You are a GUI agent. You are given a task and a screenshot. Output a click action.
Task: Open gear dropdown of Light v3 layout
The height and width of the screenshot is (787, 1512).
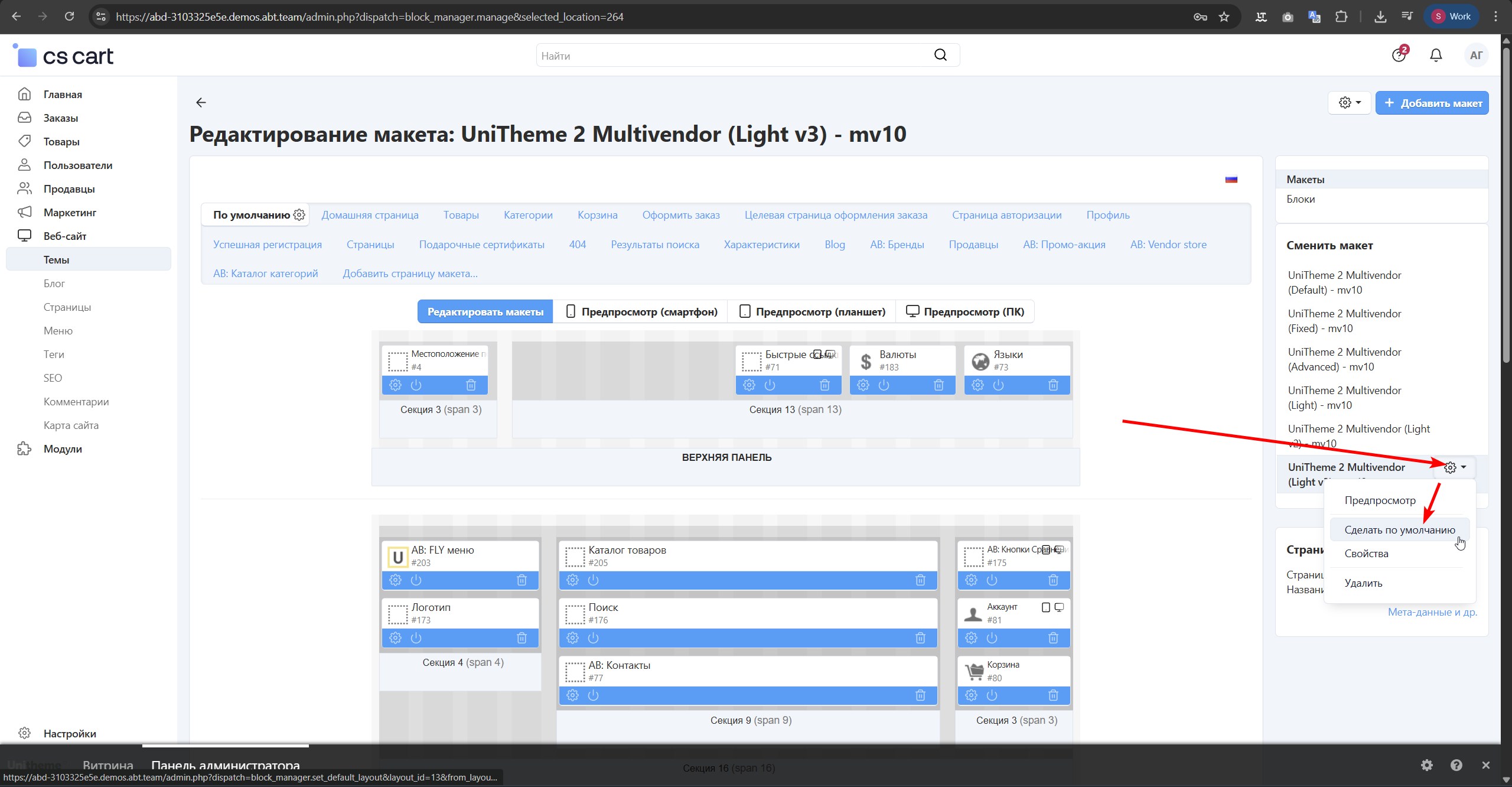pyautogui.click(x=1455, y=467)
